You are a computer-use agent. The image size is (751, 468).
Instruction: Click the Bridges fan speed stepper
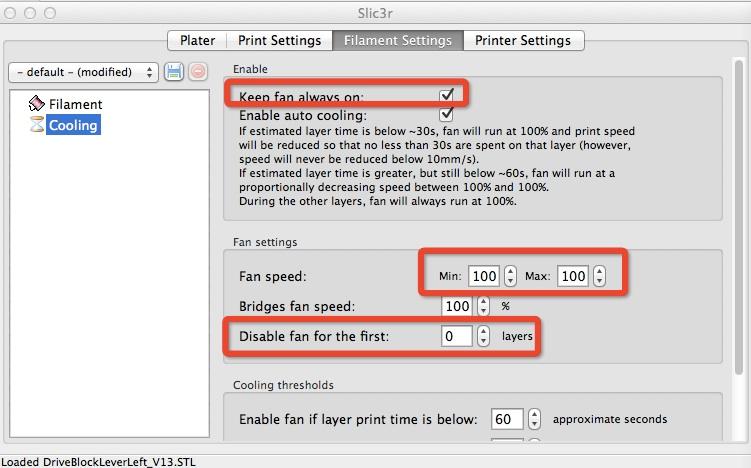(x=484, y=306)
